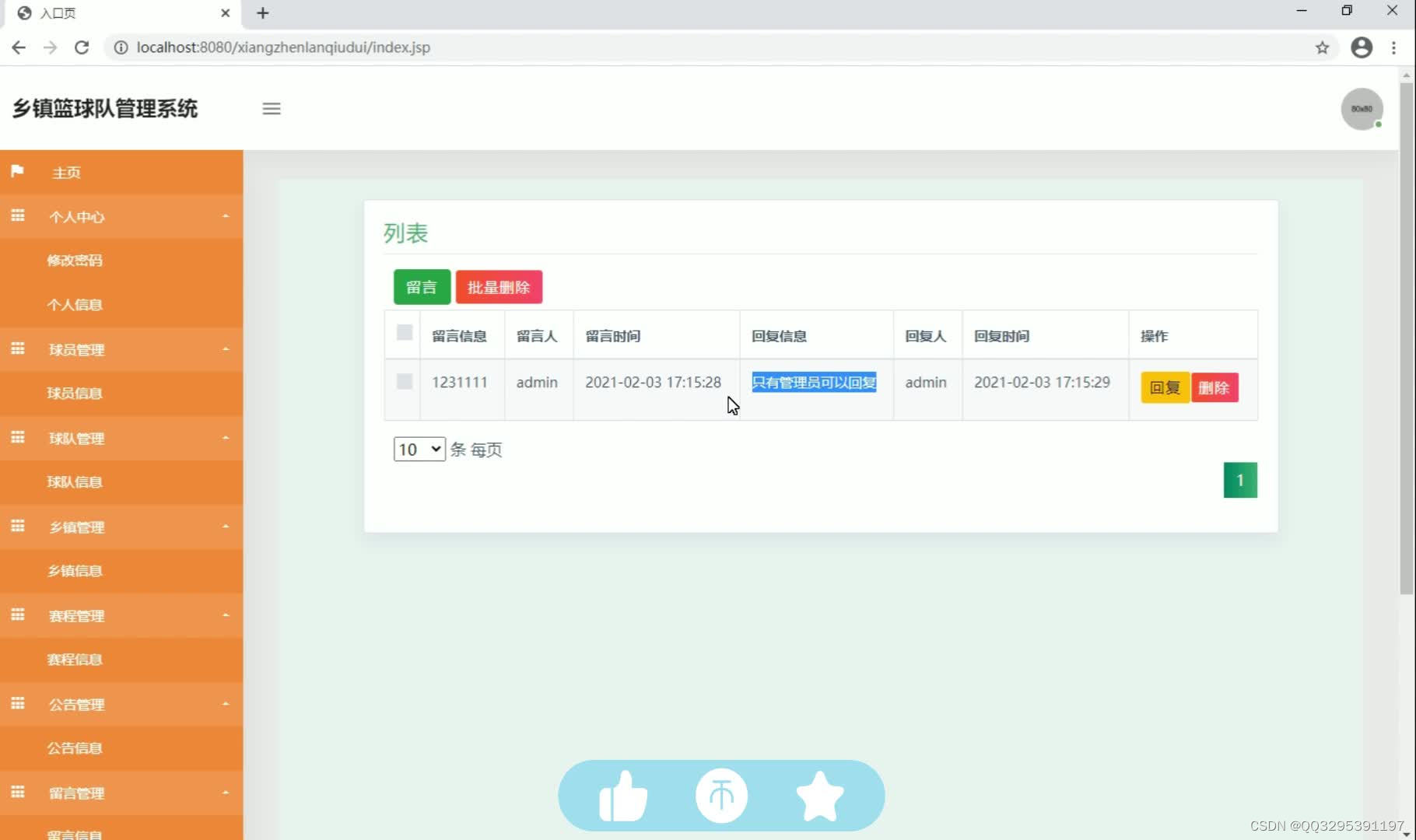This screenshot has width=1416, height=840.
Task: Click the 乡镇篮球队管理系统 title
Action: (x=105, y=109)
